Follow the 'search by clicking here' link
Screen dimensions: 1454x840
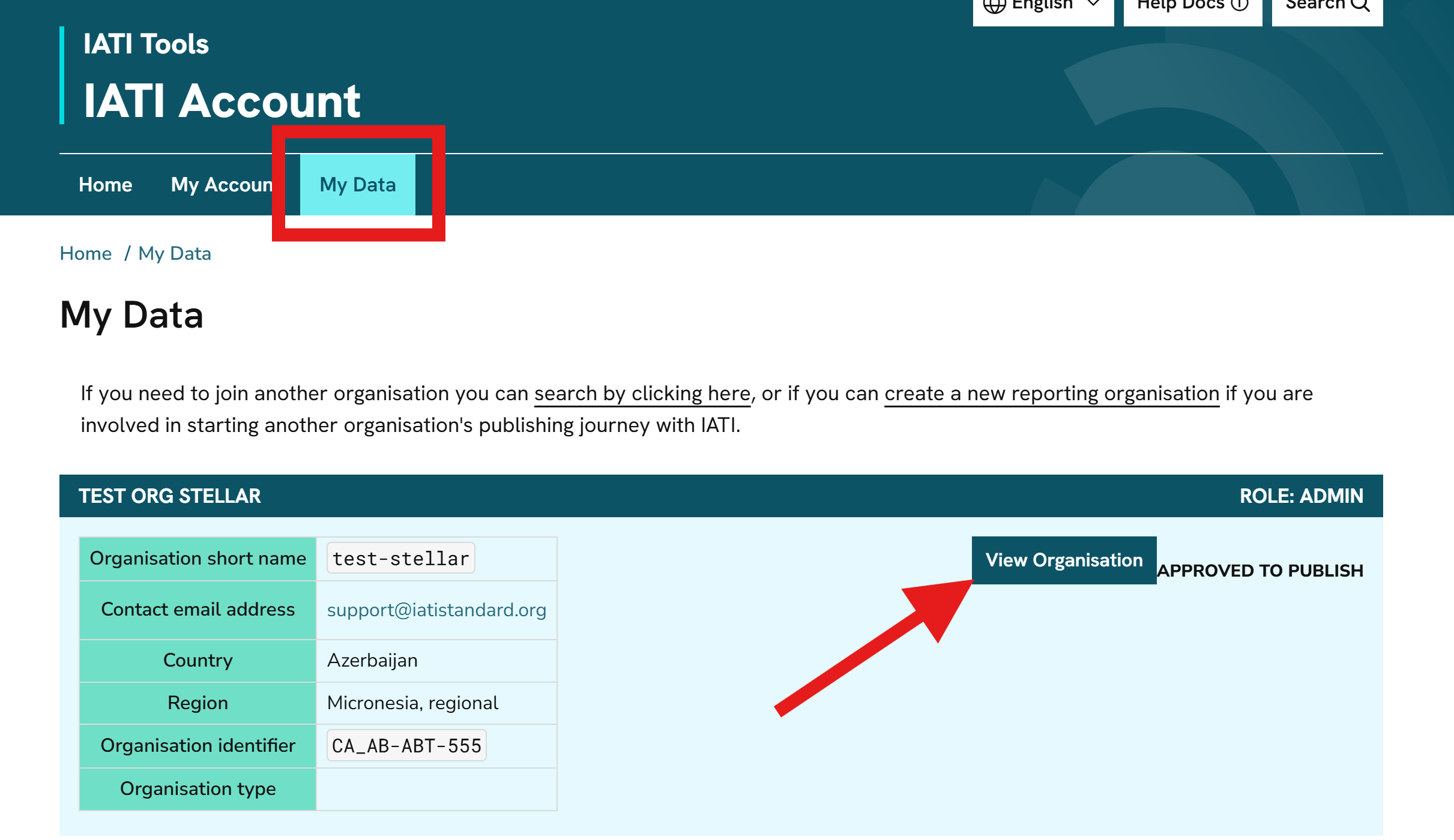(642, 394)
